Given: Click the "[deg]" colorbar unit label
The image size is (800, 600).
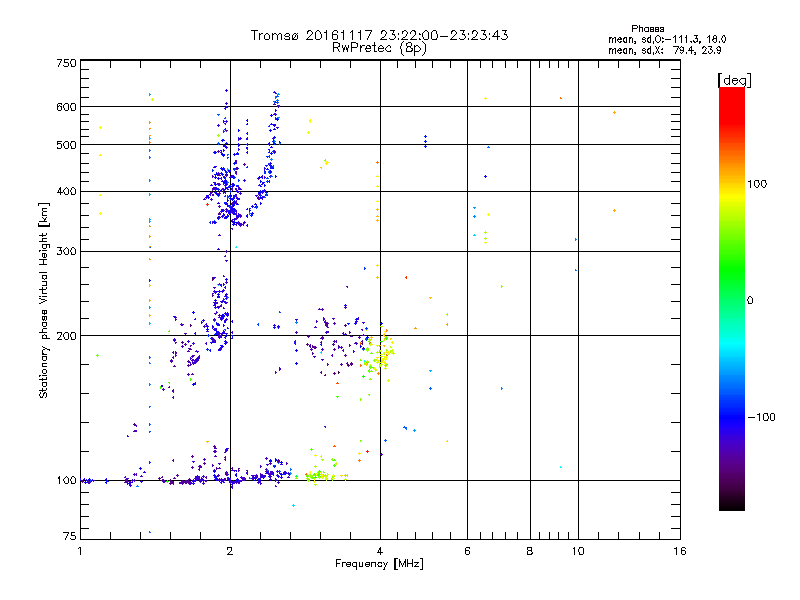Looking at the screenshot, I should [x=734, y=80].
